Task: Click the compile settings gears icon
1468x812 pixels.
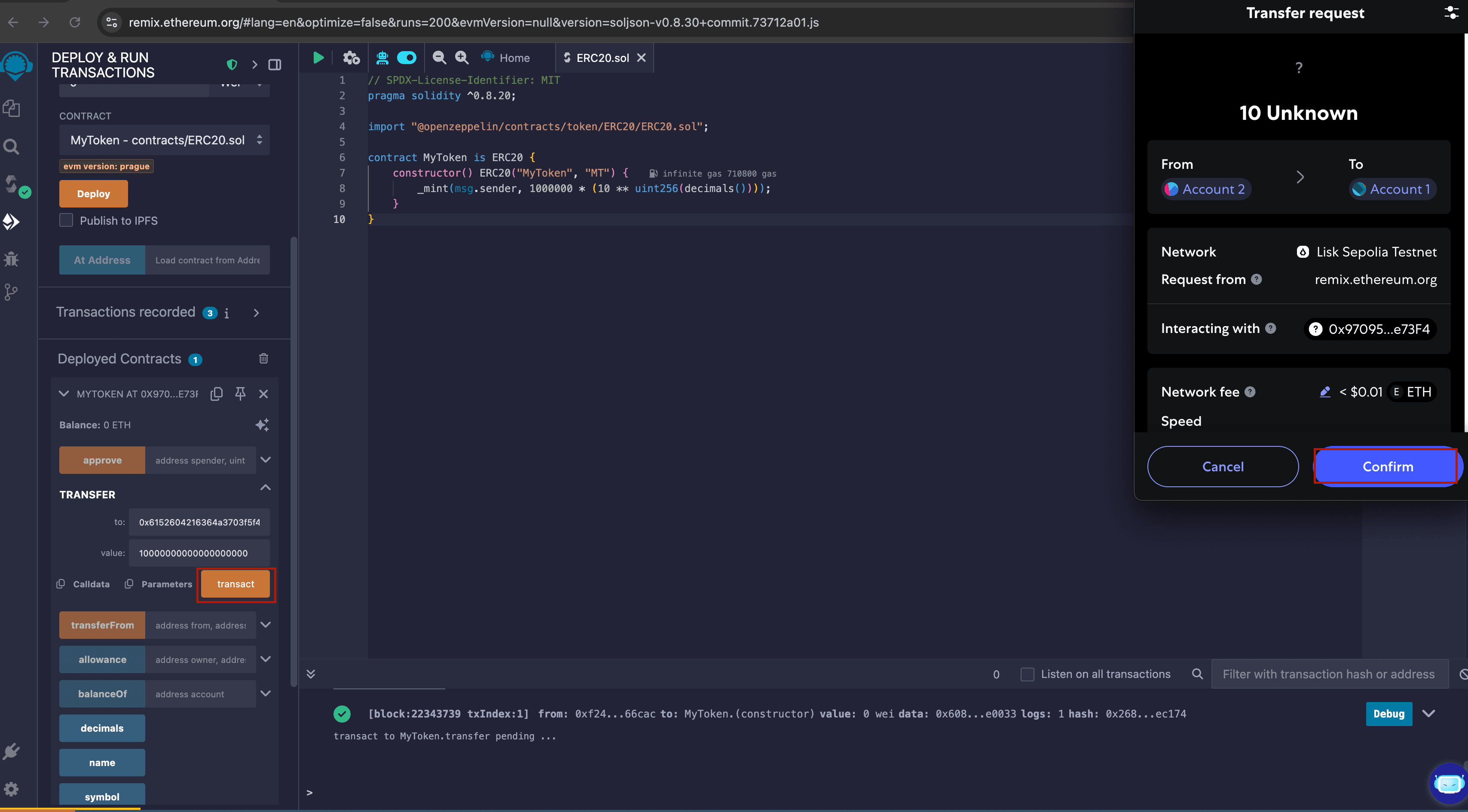Action: [x=351, y=58]
